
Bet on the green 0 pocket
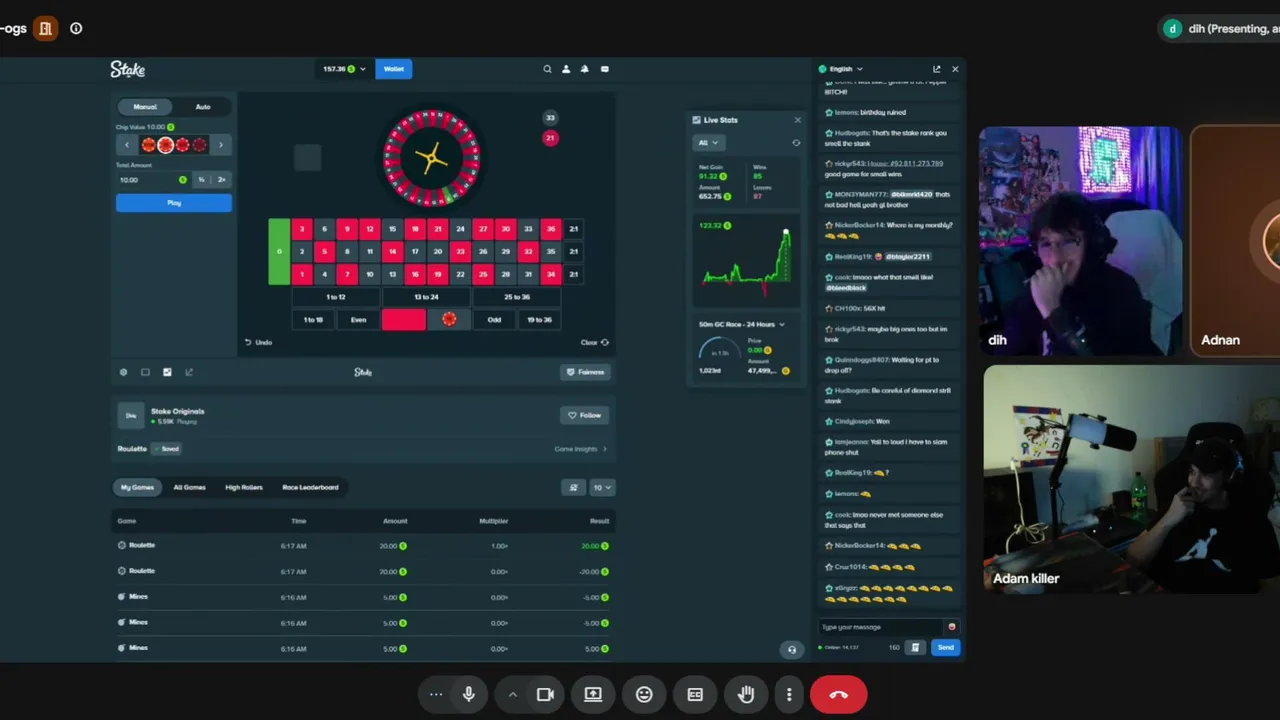pos(279,251)
